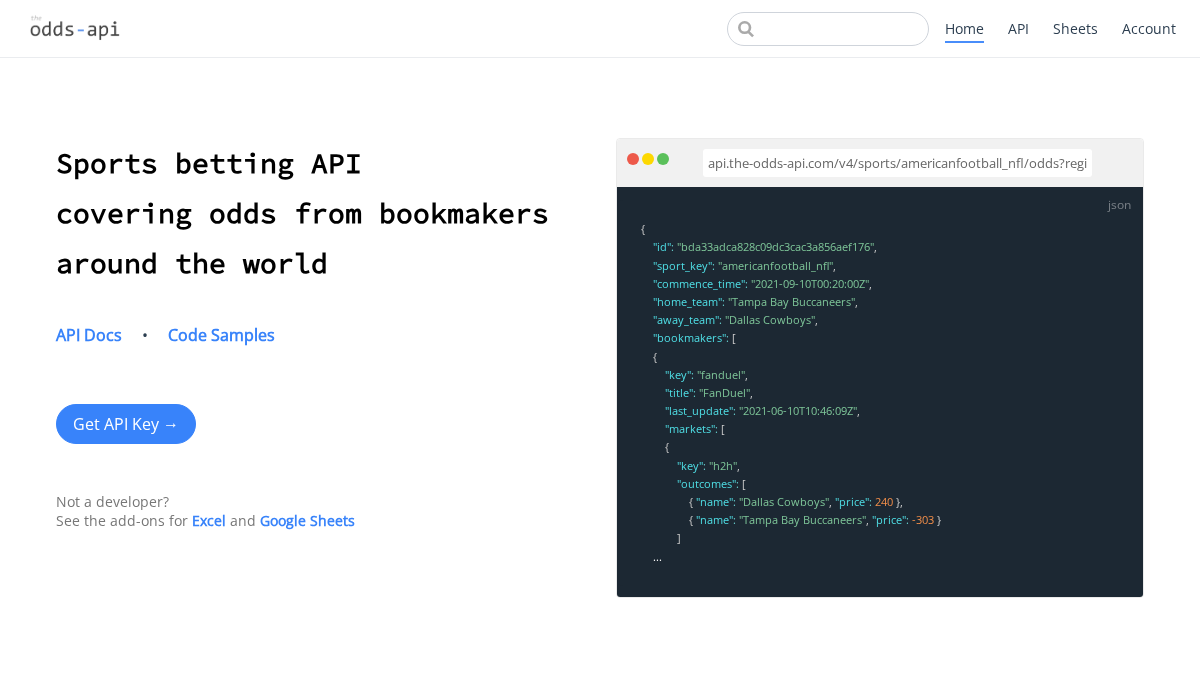Click the Dallas Cowboys price 240 line
Screen dimensions: 1200x675
click(x=796, y=502)
